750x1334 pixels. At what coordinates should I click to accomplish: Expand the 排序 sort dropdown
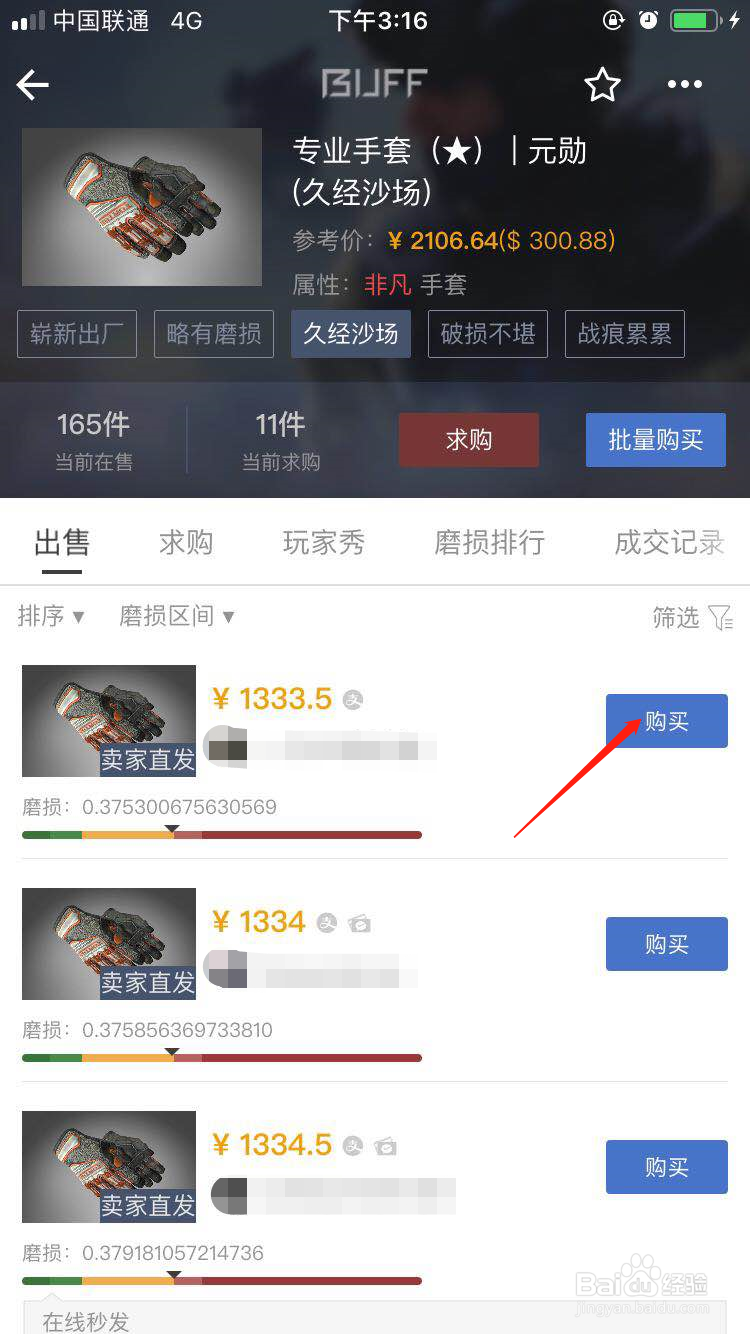(51, 617)
